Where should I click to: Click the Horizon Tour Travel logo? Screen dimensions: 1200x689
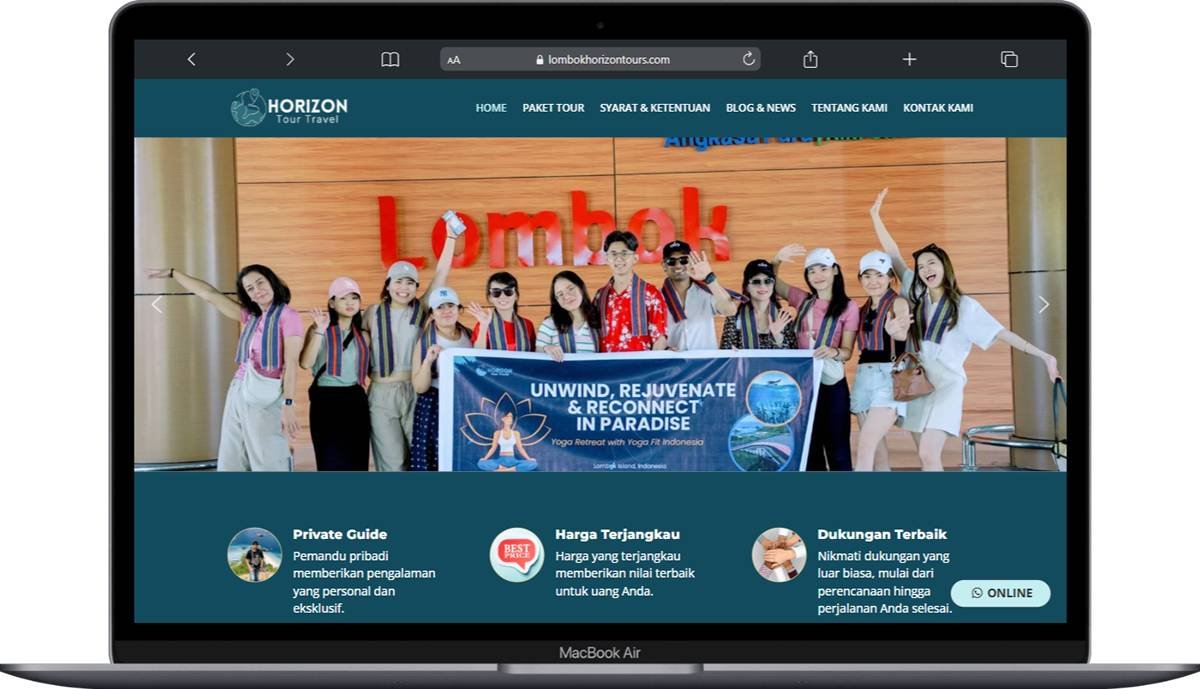[289, 108]
